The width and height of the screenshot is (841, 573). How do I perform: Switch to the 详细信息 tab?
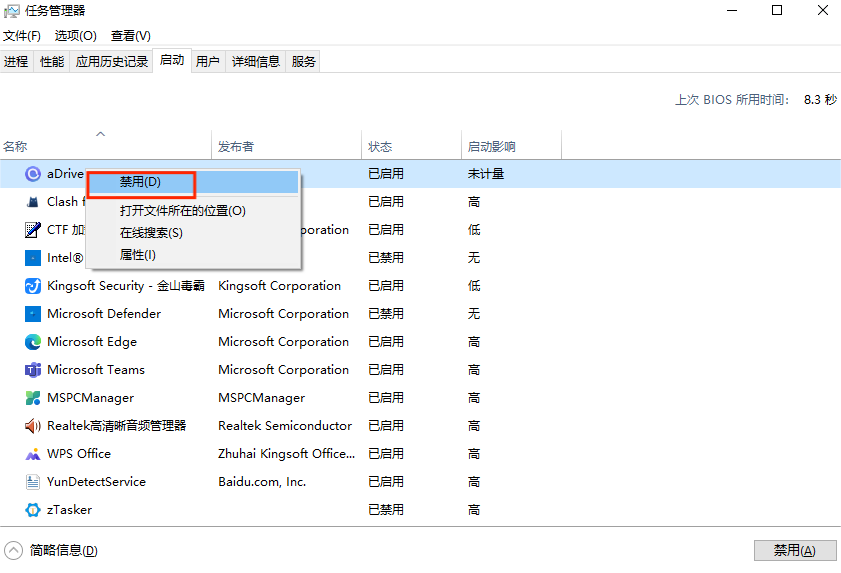[x=255, y=62]
